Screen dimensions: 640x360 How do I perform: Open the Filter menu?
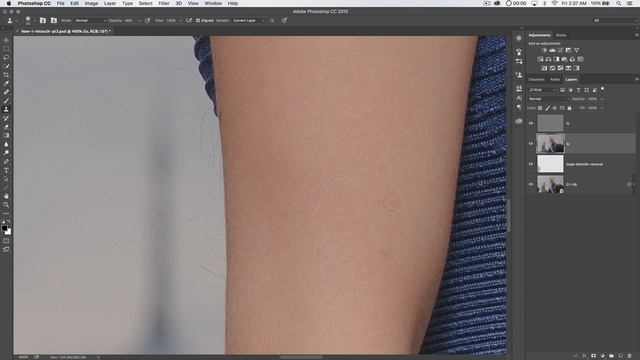pyautogui.click(x=164, y=3)
